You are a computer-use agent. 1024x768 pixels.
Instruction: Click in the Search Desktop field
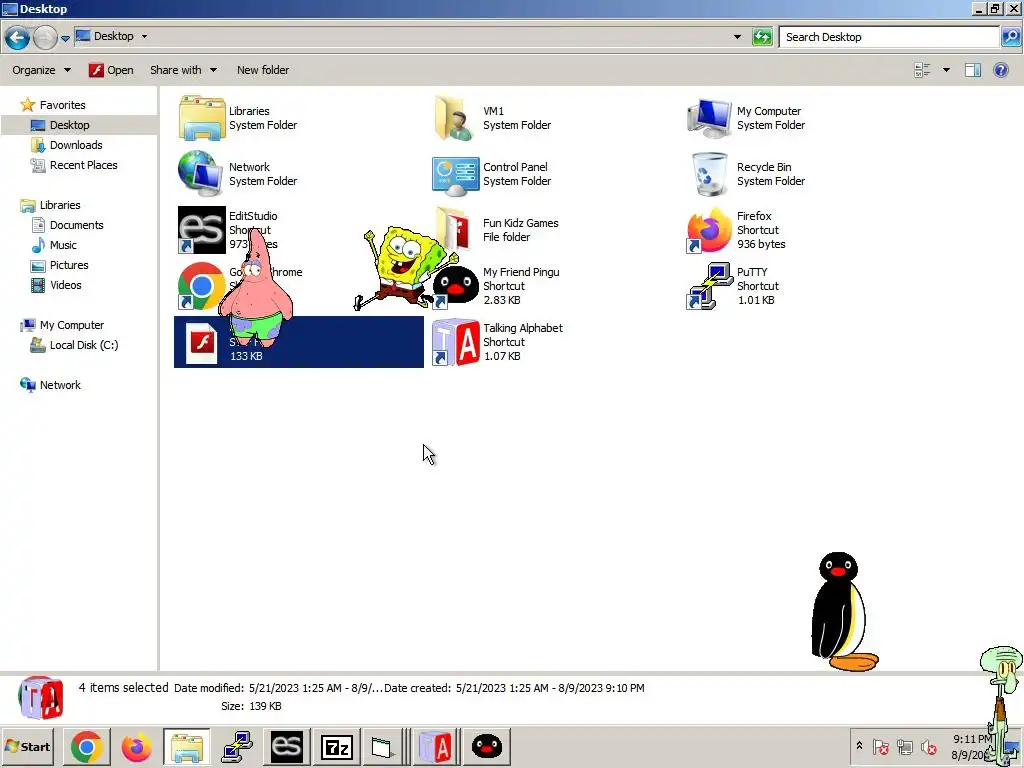point(889,37)
